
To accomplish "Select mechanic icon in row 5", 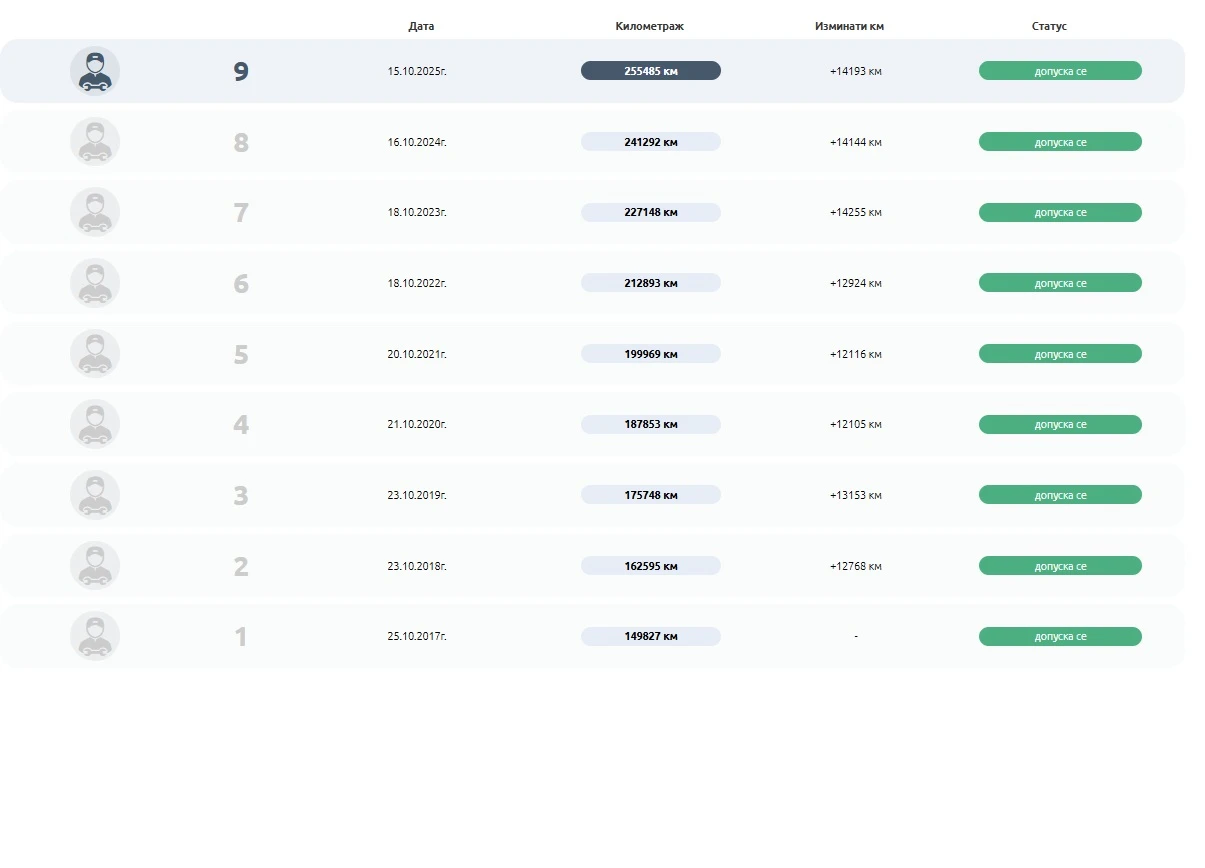I will pos(95,354).
